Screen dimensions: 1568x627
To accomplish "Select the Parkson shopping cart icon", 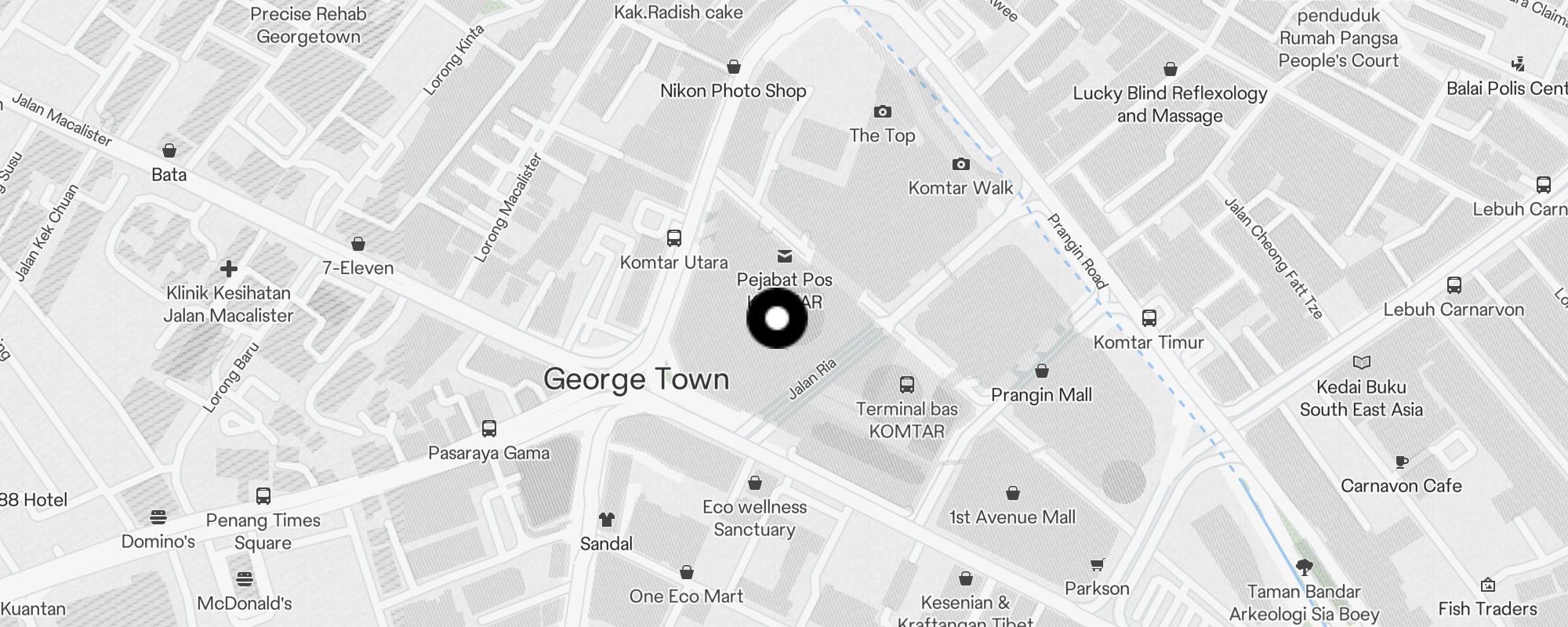I will (x=1098, y=564).
